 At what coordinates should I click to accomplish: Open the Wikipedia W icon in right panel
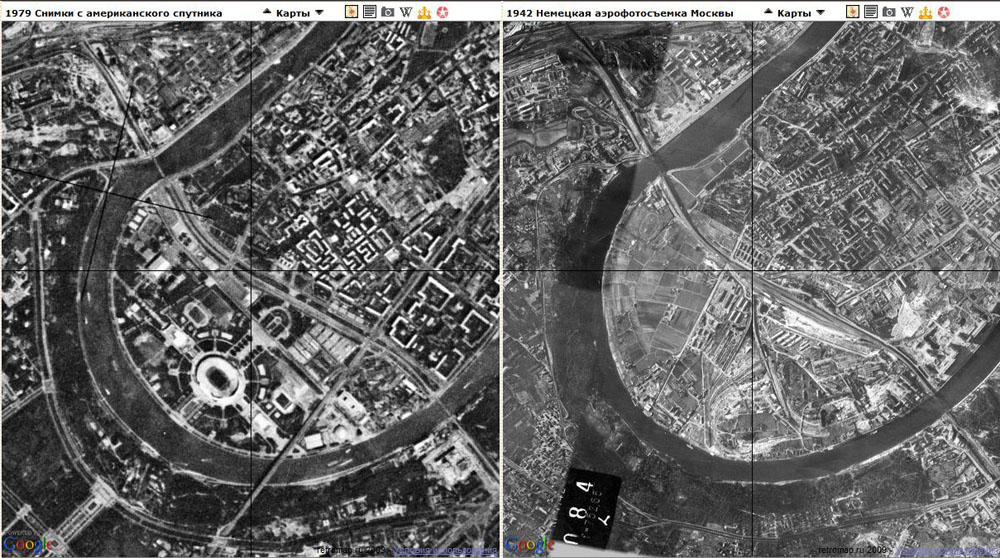point(907,12)
